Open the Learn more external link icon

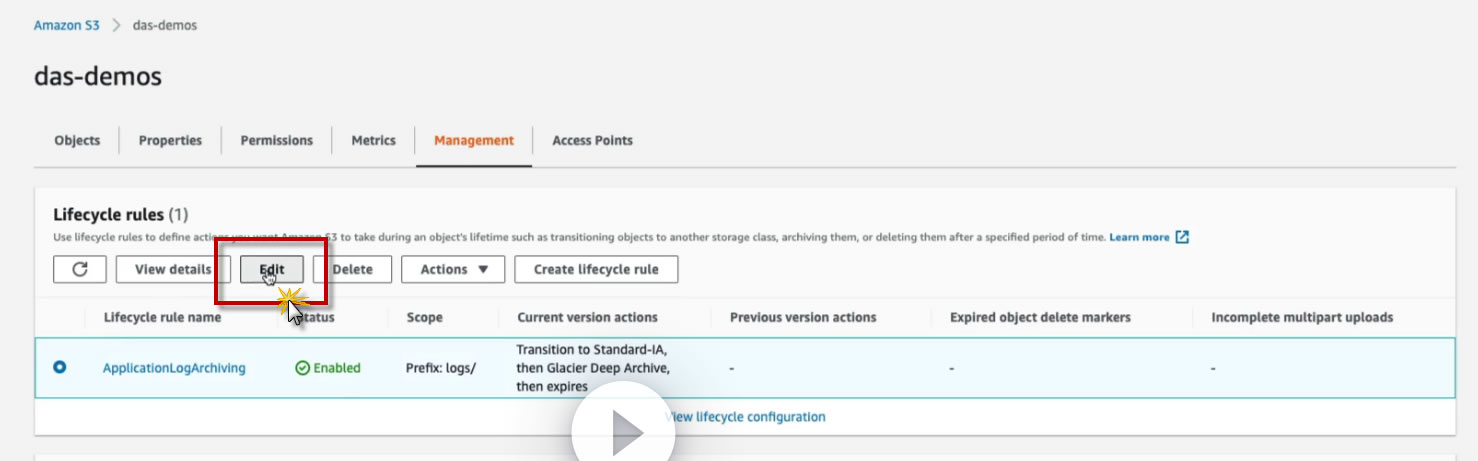[1182, 237]
